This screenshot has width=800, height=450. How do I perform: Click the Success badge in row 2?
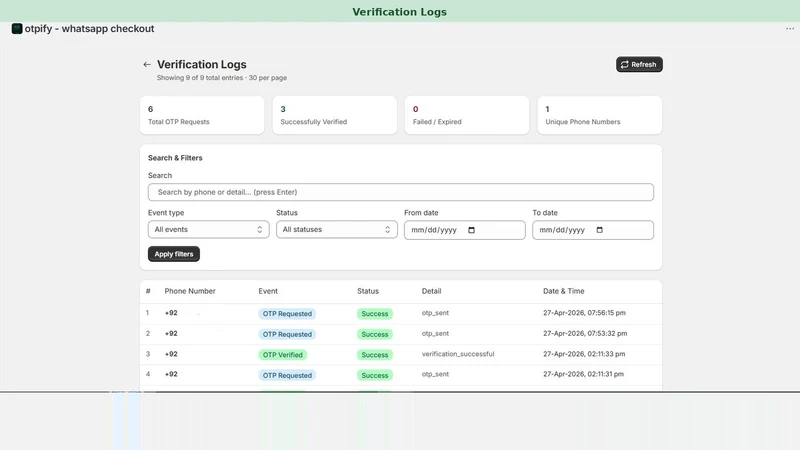374,334
